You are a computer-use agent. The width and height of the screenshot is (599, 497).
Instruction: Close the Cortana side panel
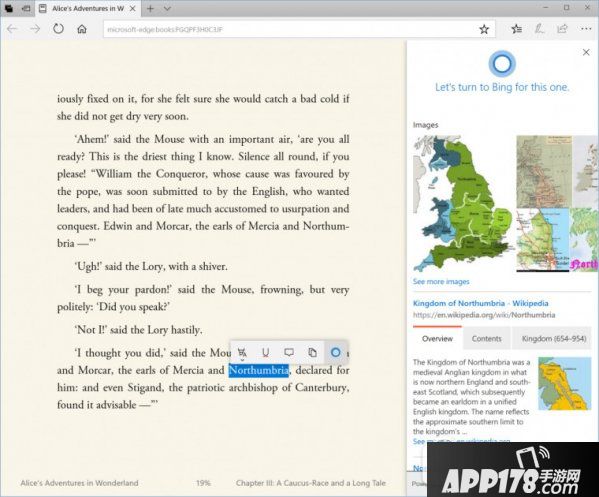click(x=586, y=52)
